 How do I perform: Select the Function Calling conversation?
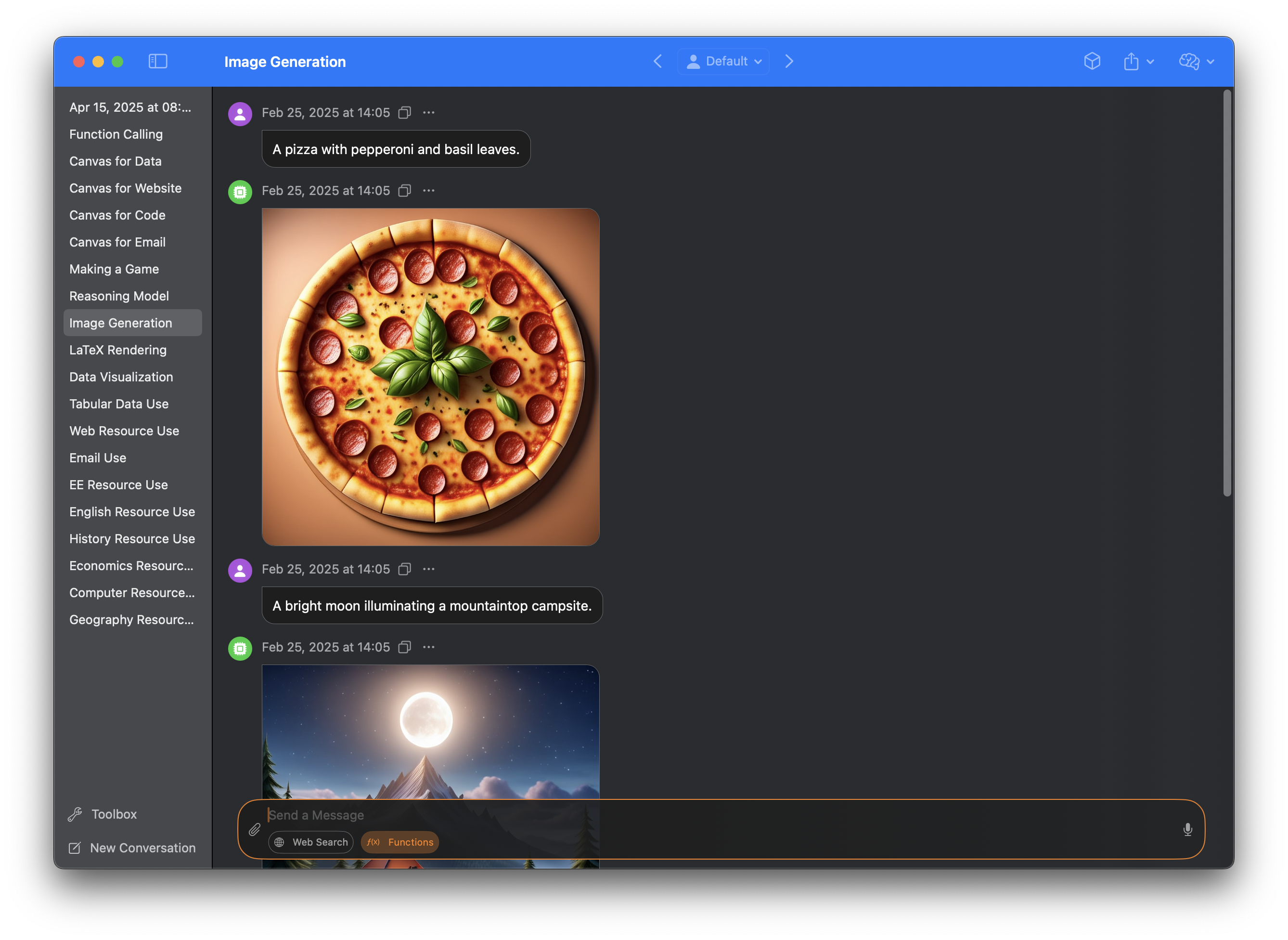116,134
